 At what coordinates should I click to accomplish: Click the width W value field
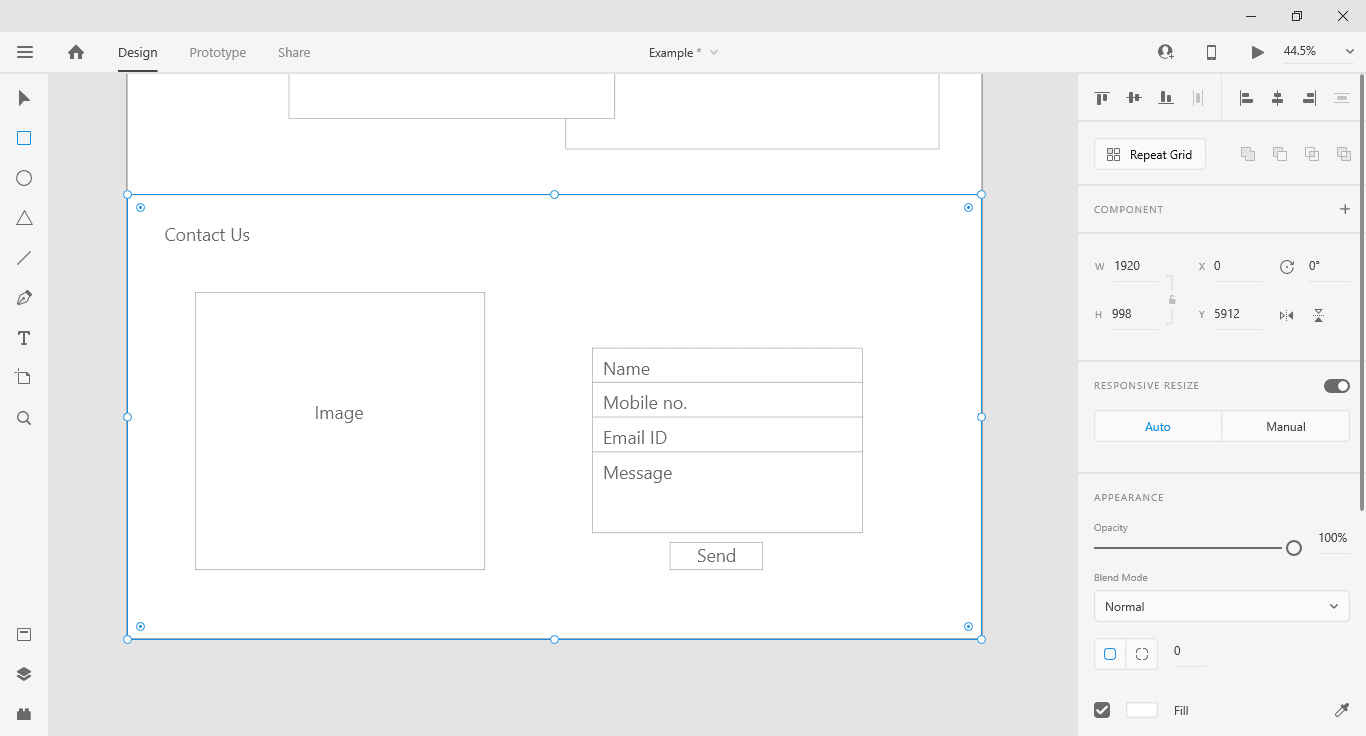click(x=1135, y=266)
